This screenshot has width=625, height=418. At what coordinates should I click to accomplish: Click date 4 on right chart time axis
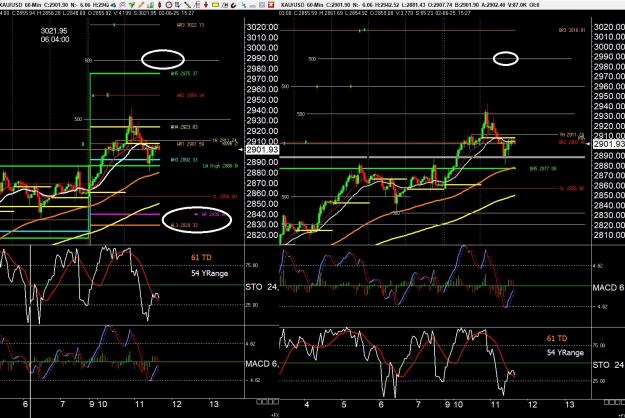[x=307, y=404]
